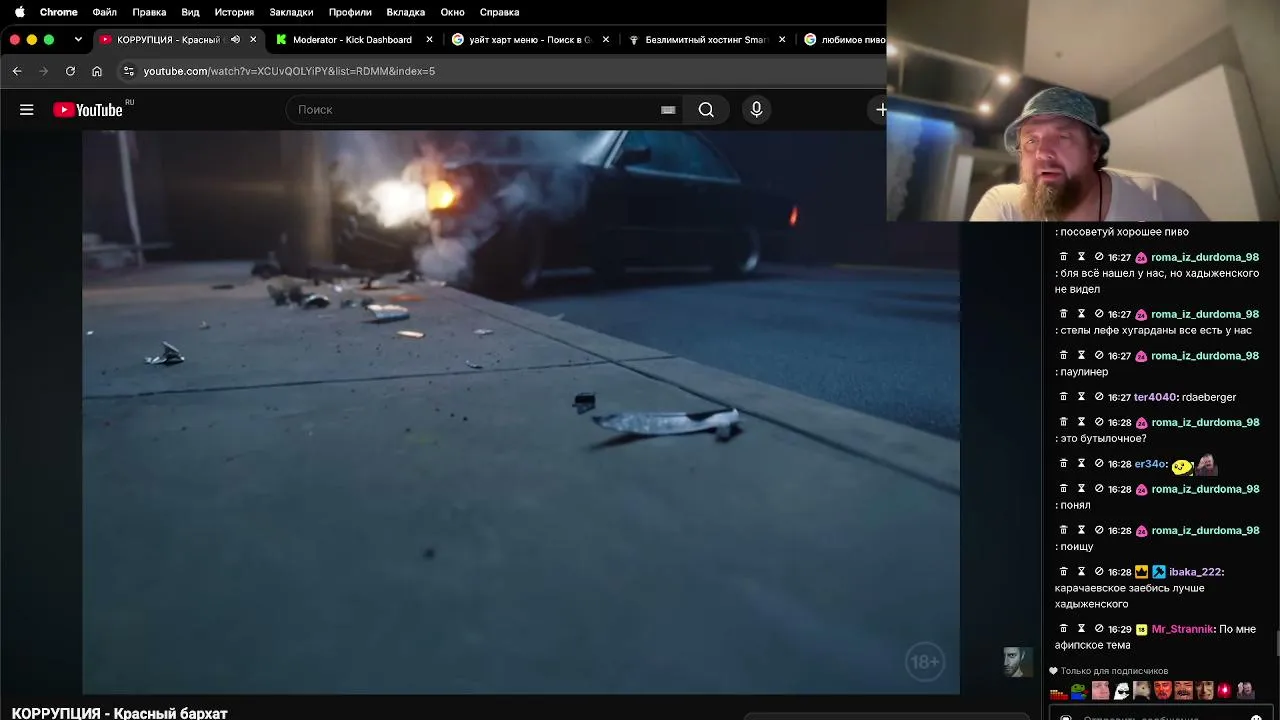This screenshot has width=1280, height=720.
Task: Close the КОРРУПЦИЯ - Красный tab
Action: click(253, 40)
